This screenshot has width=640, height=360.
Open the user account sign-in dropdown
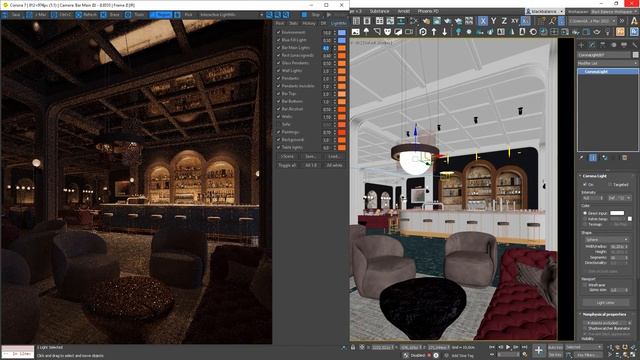coord(544,11)
